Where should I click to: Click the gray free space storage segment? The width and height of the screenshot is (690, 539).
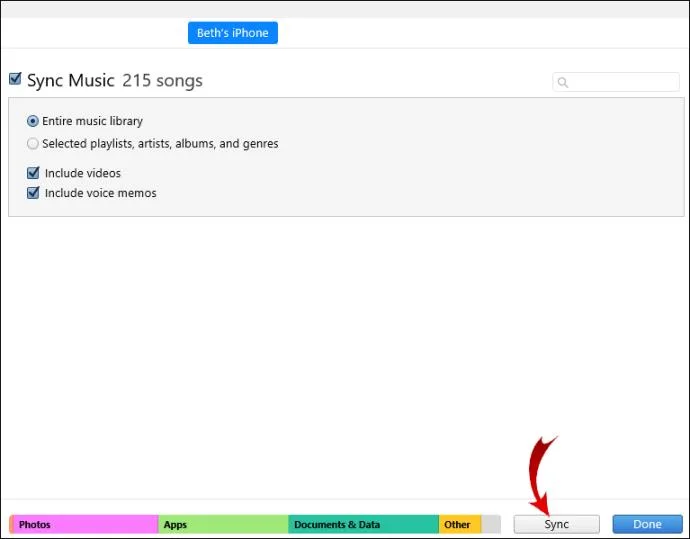click(491, 524)
